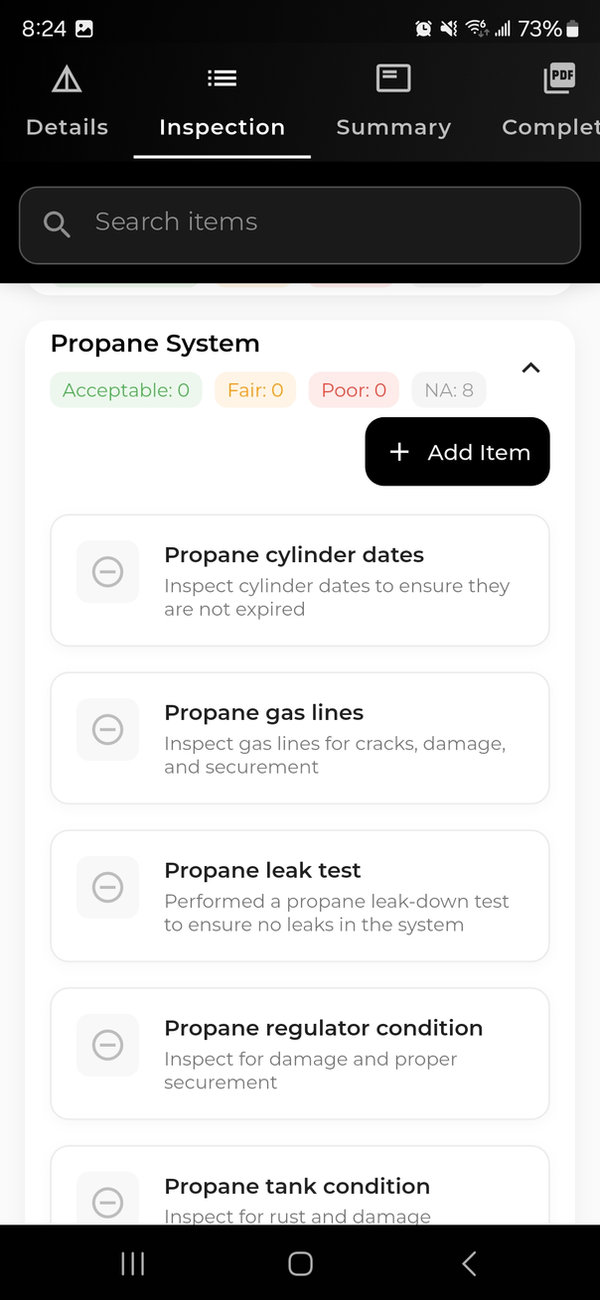Tap the Add Item button

click(x=457, y=452)
